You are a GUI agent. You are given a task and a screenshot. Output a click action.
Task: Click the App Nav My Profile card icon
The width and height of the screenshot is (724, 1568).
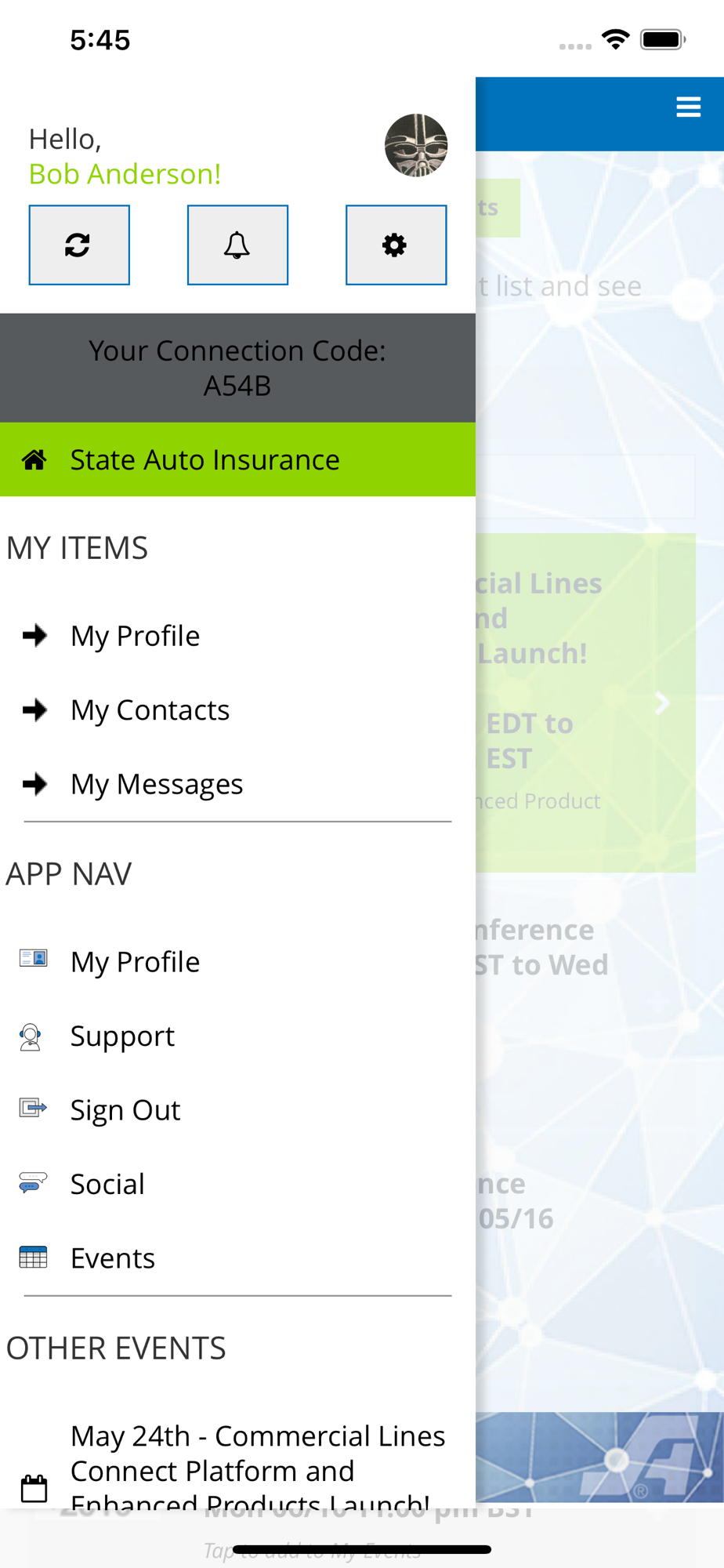coord(33,959)
